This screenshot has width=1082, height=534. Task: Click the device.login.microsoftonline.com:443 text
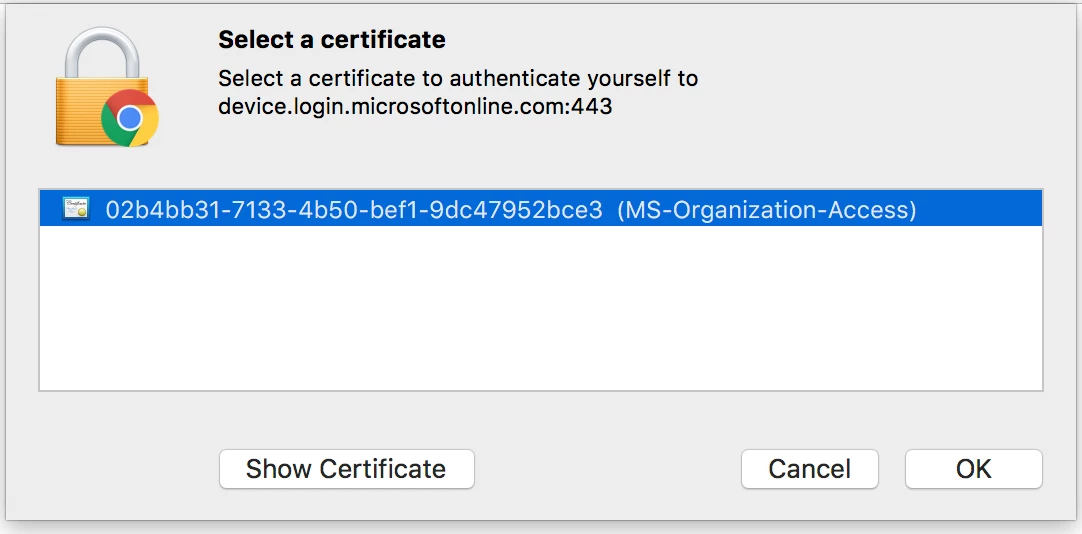pyautogui.click(x=415, y=106)
